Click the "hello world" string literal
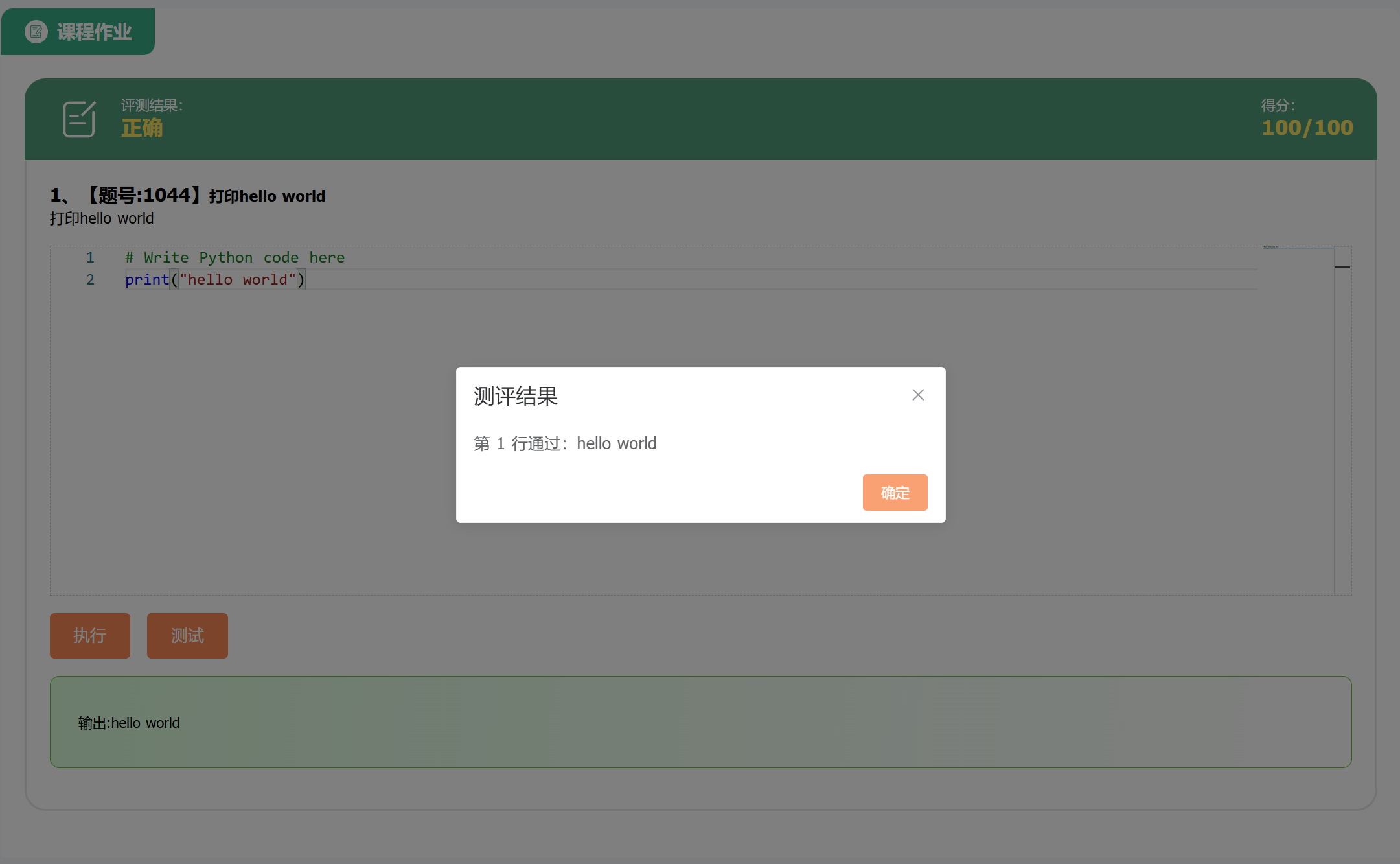Viewport: 1400px width, 864px height. click(x=237, y=279)
